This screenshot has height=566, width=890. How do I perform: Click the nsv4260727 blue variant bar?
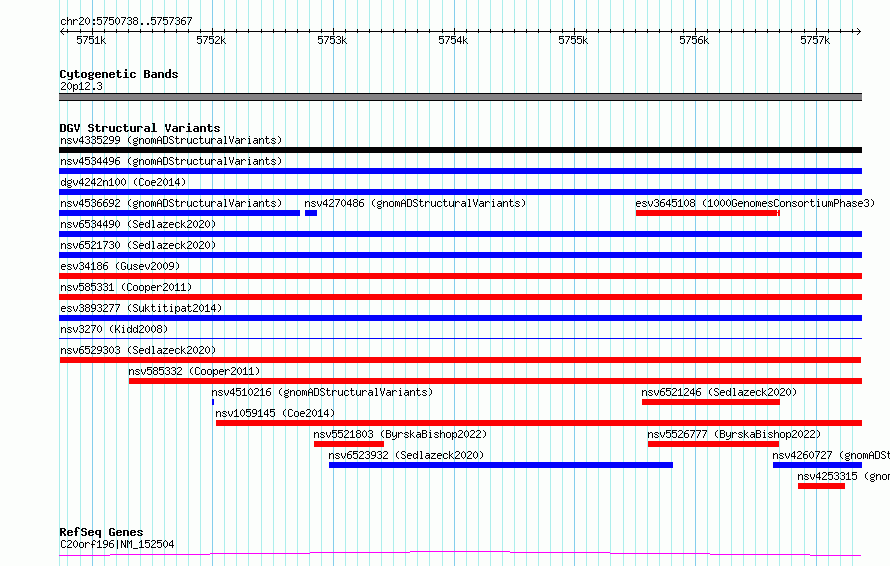point(817,465)
